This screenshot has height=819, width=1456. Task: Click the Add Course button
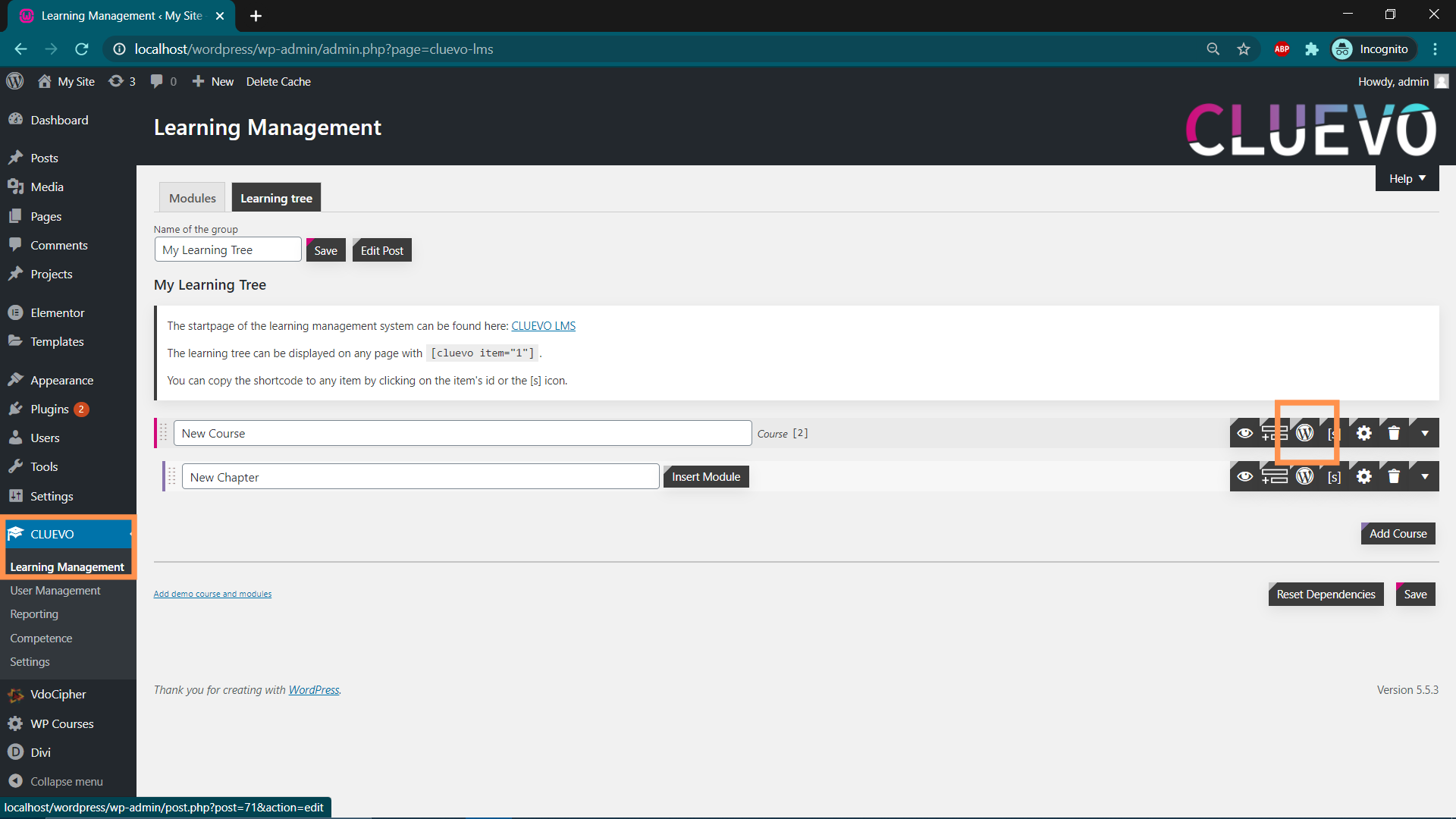pyautogui.click(x=1398, y=534)
